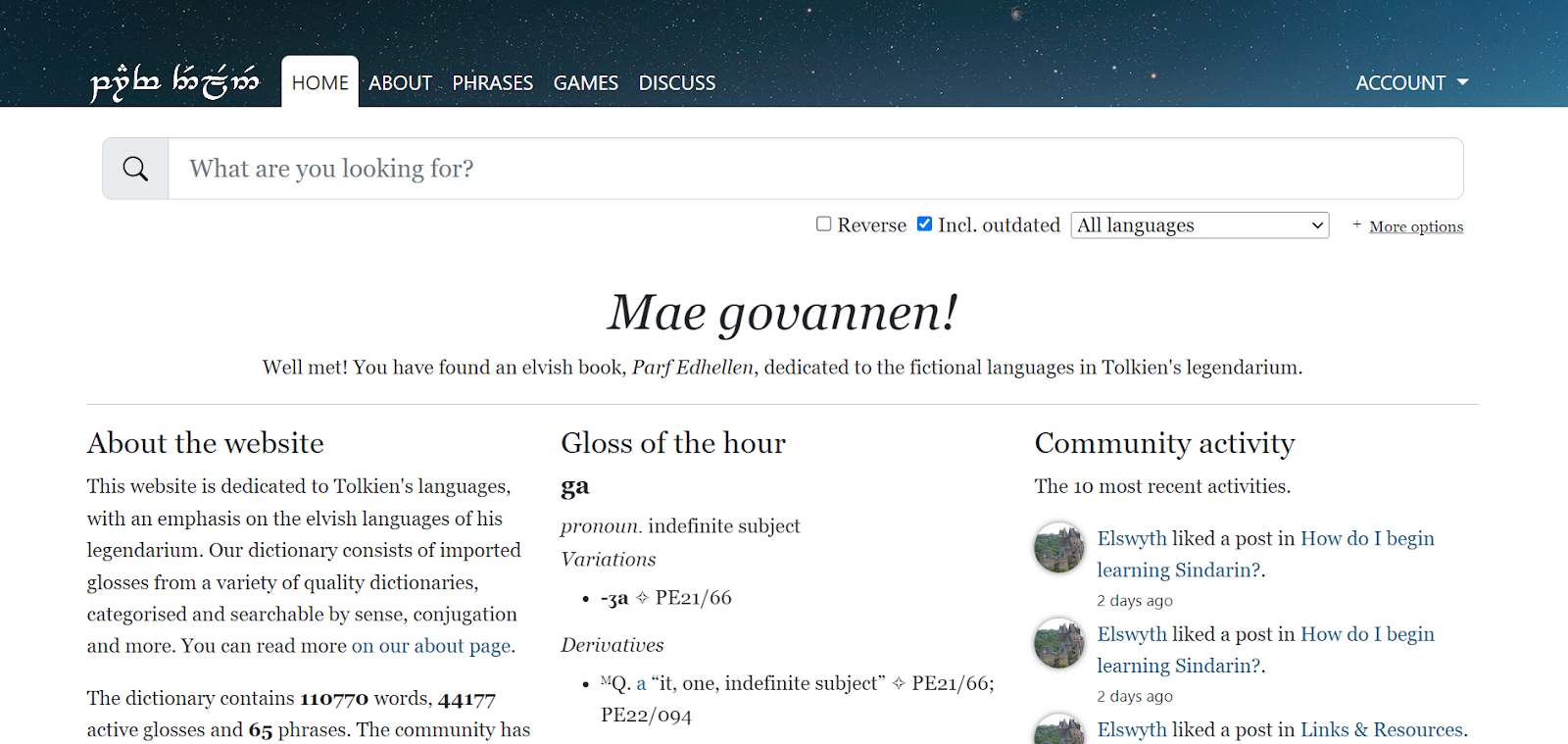Click Elswyth's name in the first activity
Screen dimensions: 1568x744
pos(1132,538)
